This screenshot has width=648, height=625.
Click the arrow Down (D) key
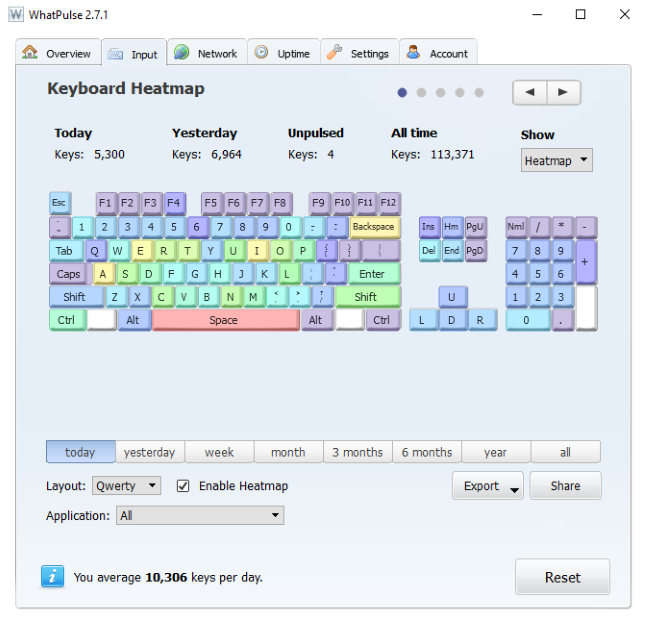point(453,320)
